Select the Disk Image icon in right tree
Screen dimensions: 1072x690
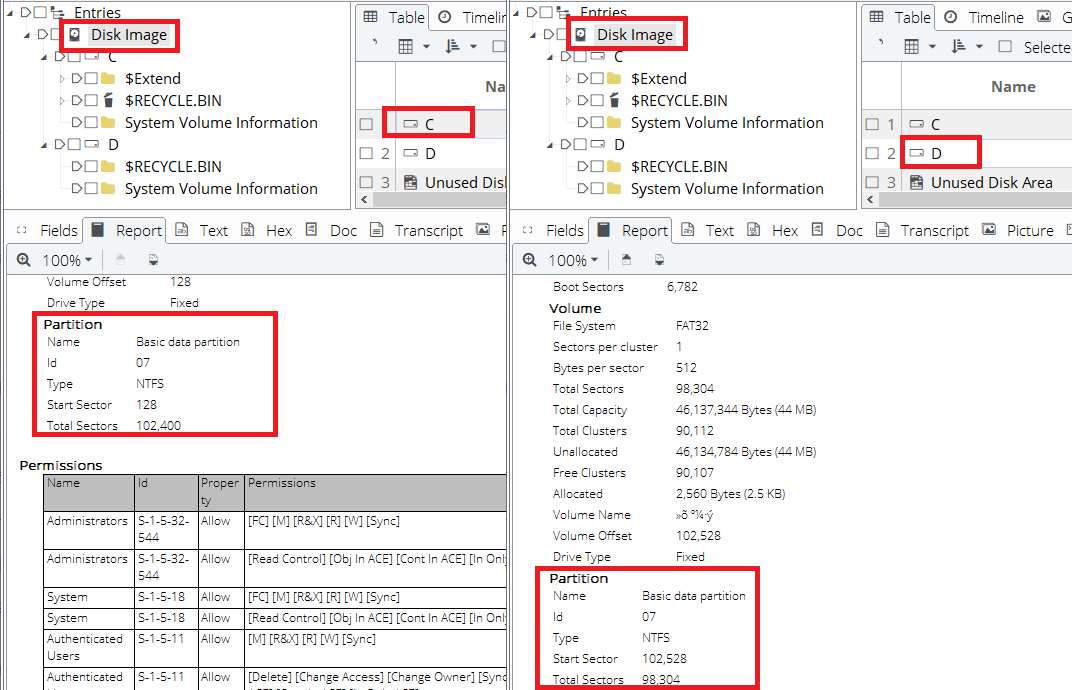[580, 35]
